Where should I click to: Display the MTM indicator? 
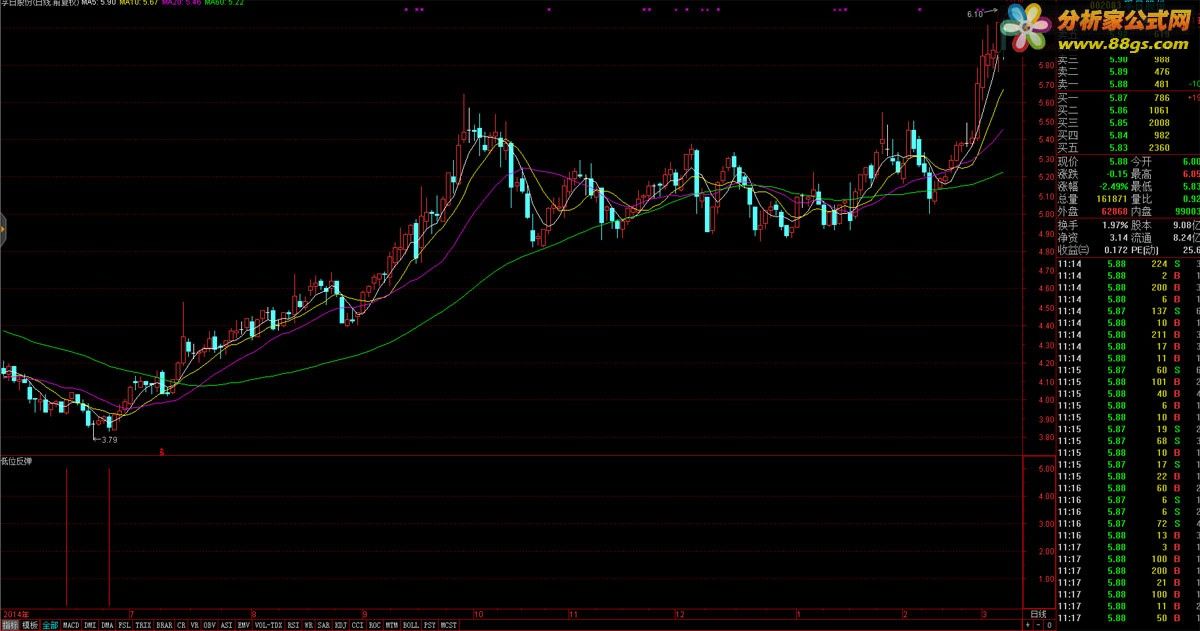[391, 625]
